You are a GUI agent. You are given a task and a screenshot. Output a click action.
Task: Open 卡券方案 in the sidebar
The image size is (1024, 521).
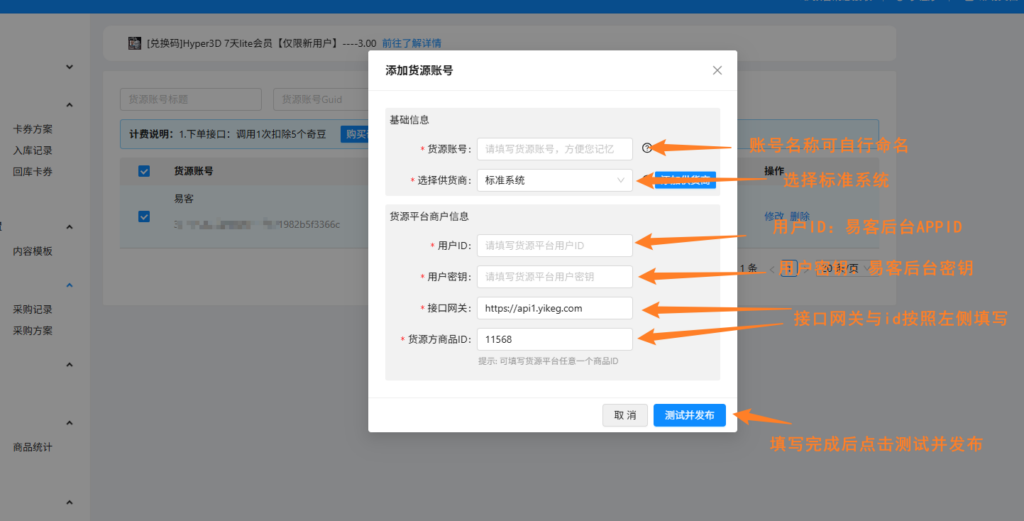[33, 129]
